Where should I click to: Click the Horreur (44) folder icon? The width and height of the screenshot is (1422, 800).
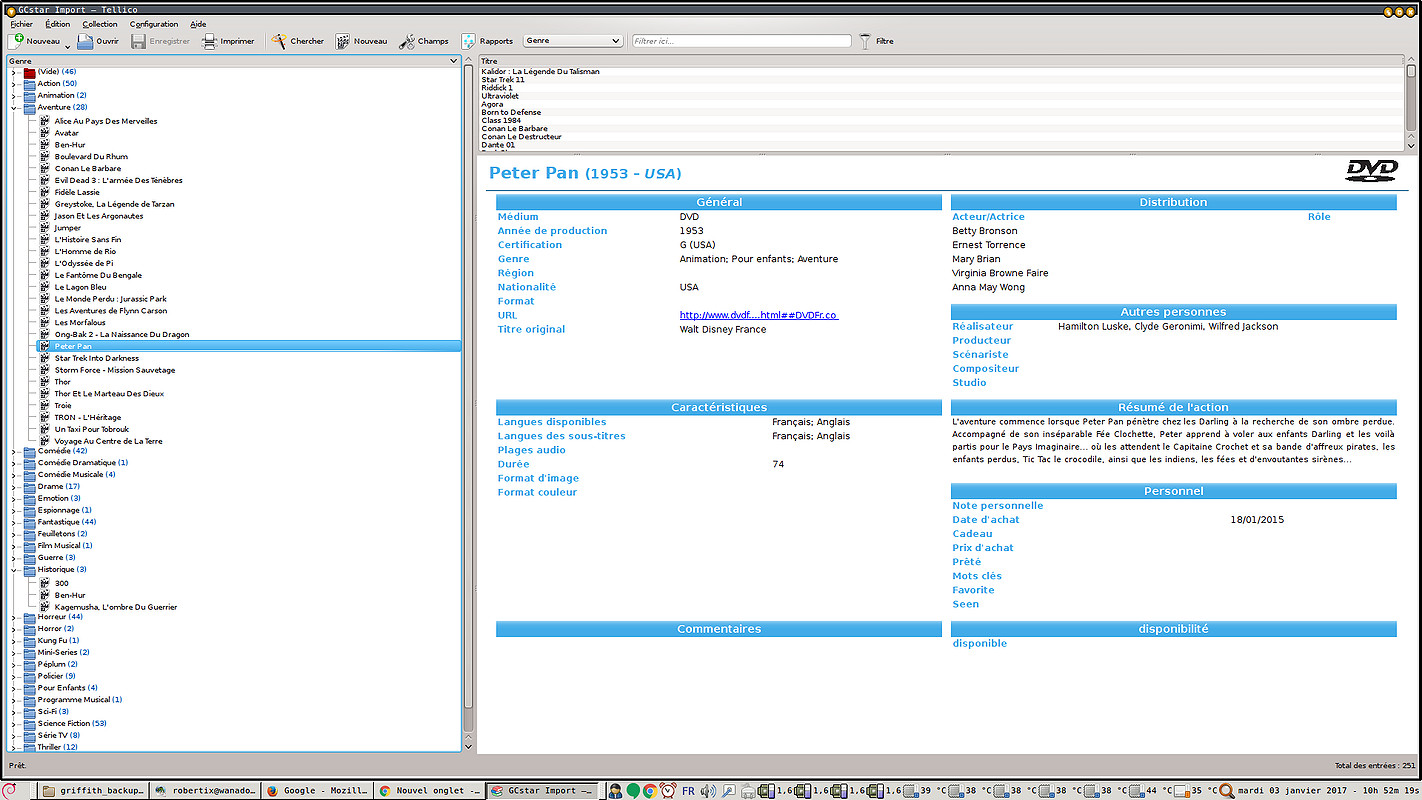pyautogui.click(x=29, y=617)
